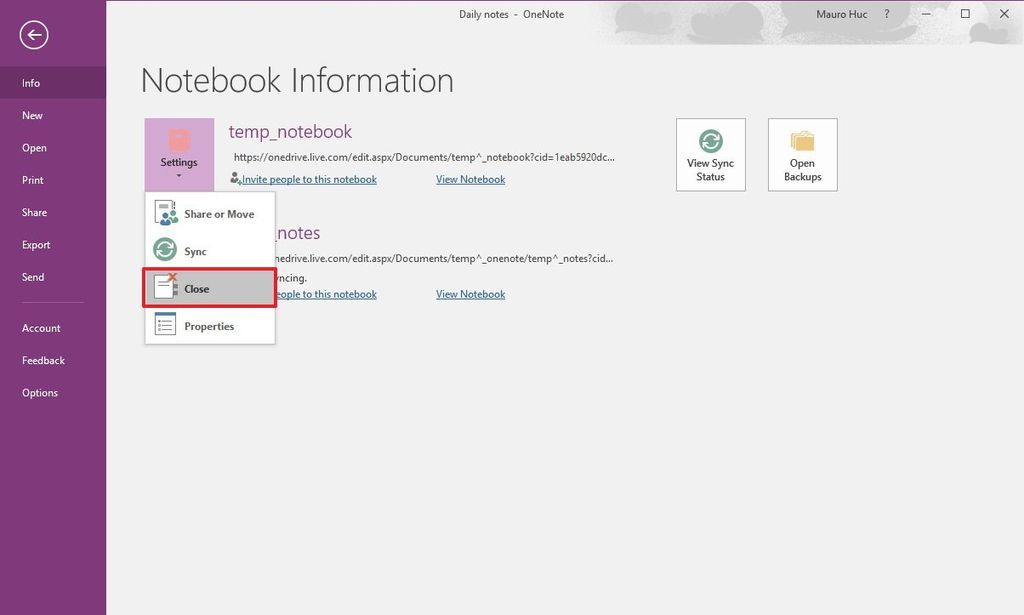
Task: Click the Mauro Huc account name
Action: [x=840, y=14]
